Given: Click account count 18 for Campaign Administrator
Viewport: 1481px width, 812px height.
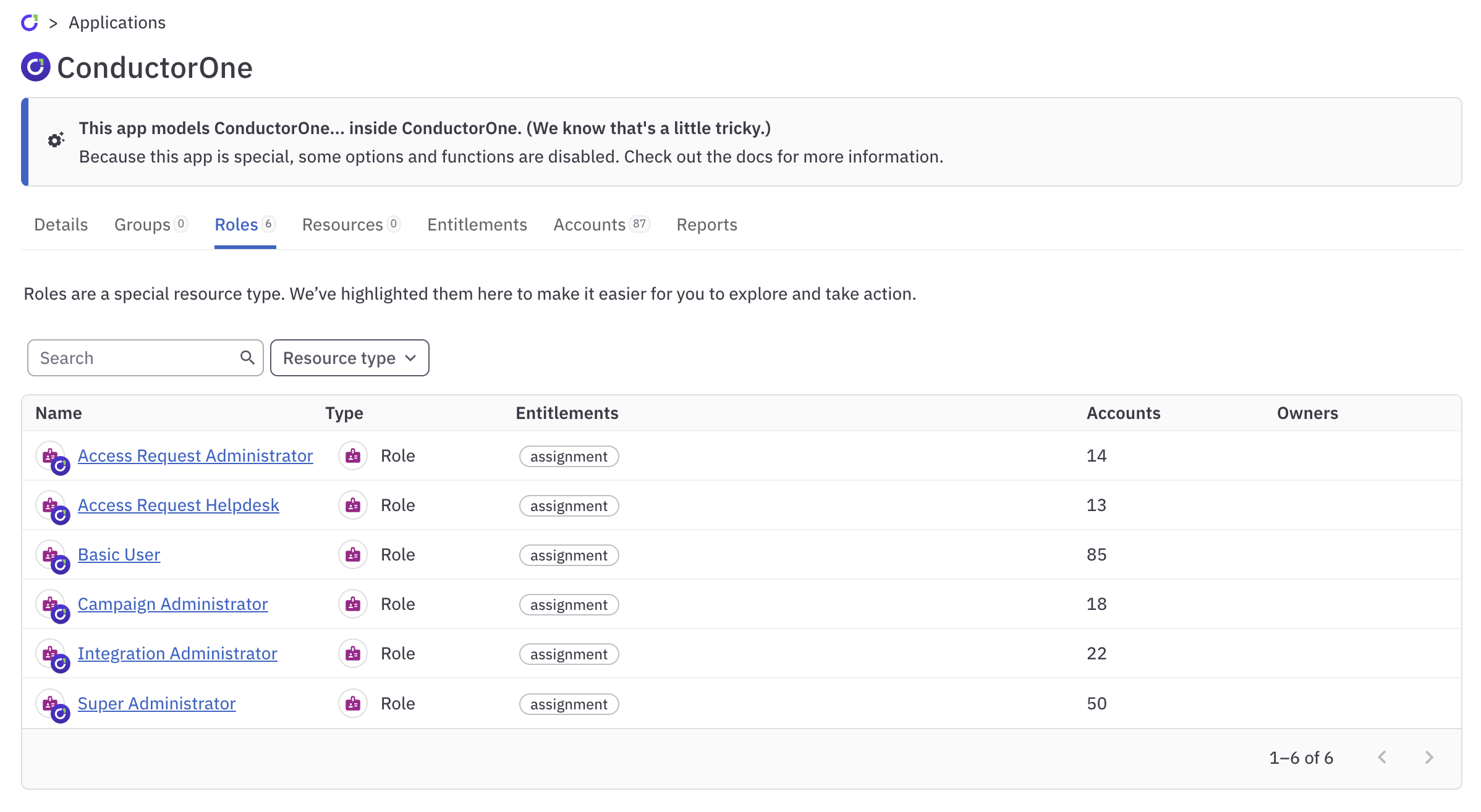Looking at the screenshot, I should tap(1097, 604).
